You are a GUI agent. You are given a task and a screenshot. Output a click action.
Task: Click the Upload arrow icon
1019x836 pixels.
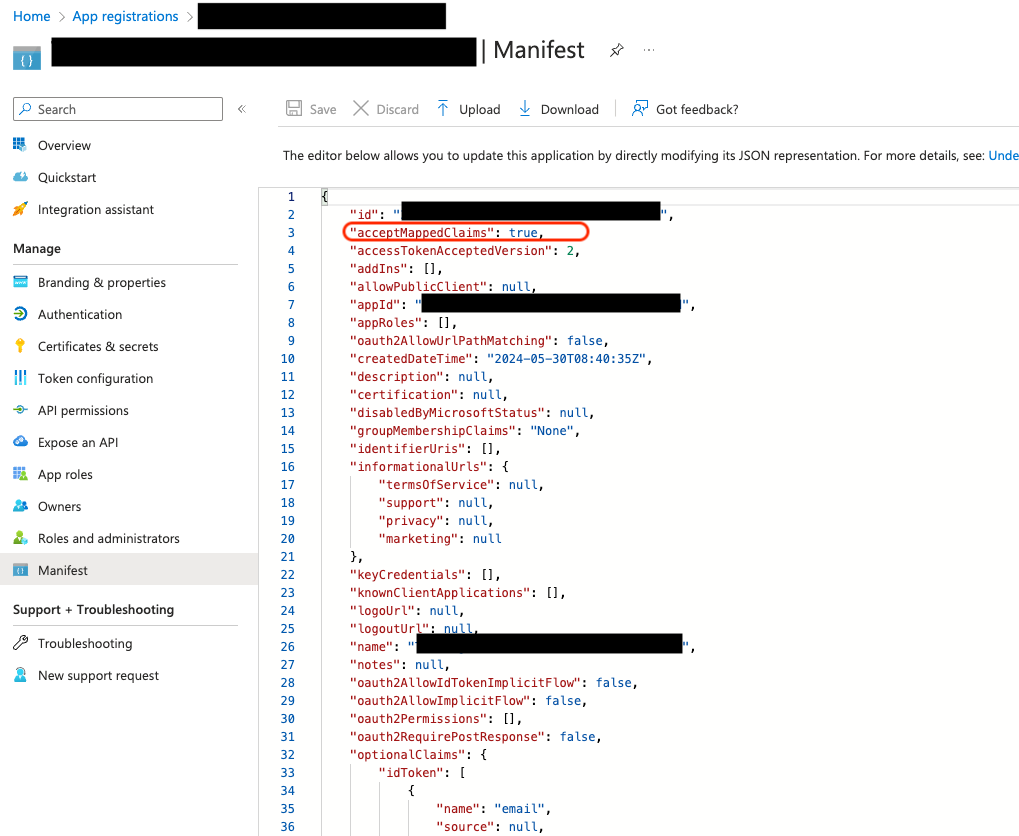tap(443, 109)
